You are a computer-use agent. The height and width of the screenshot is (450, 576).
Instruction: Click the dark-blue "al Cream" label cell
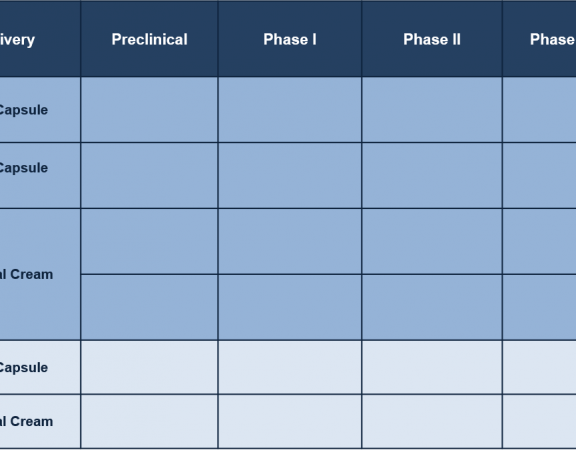click(x=40, y=274)
